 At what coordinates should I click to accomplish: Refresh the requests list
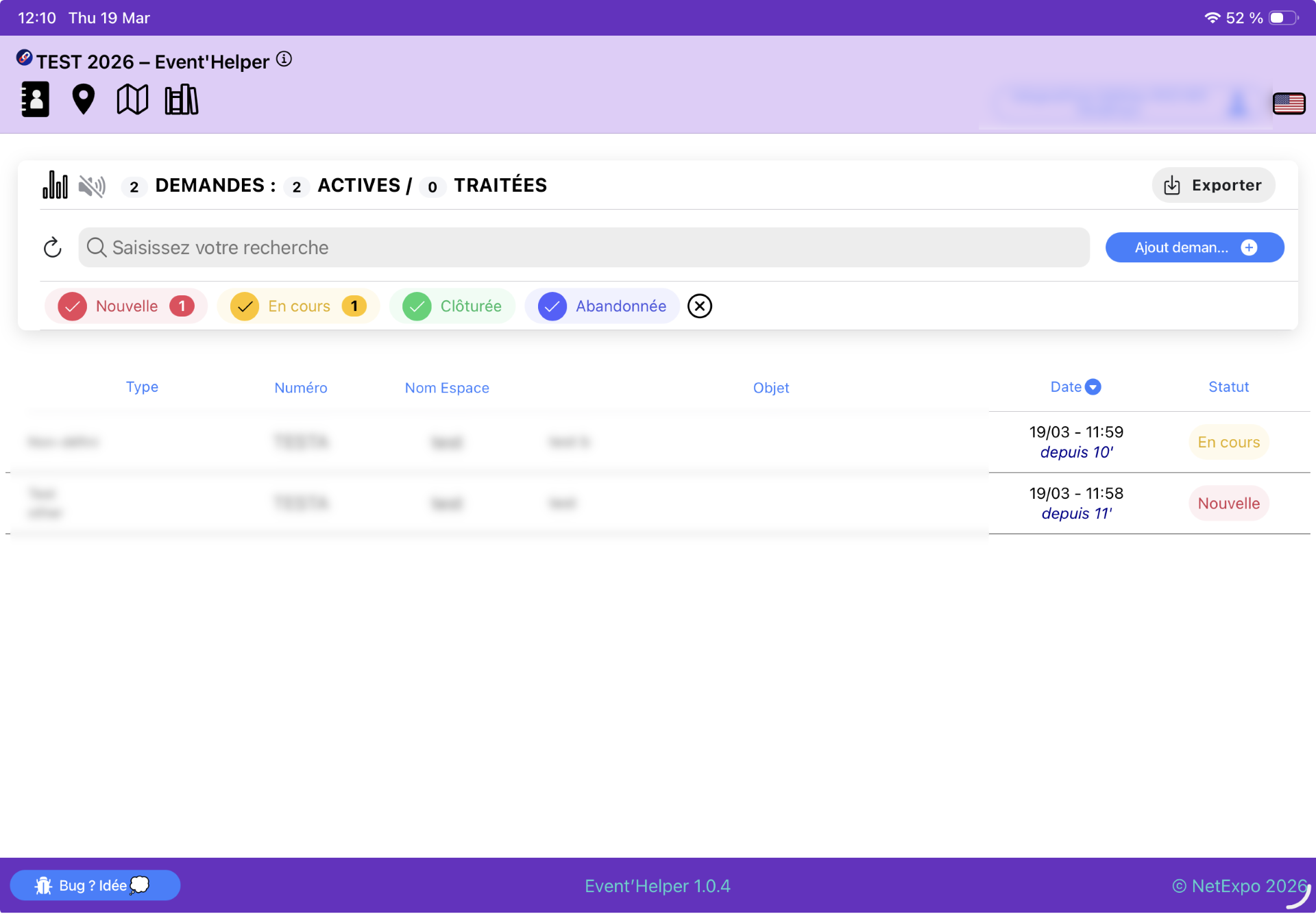(x=53, y=247)
